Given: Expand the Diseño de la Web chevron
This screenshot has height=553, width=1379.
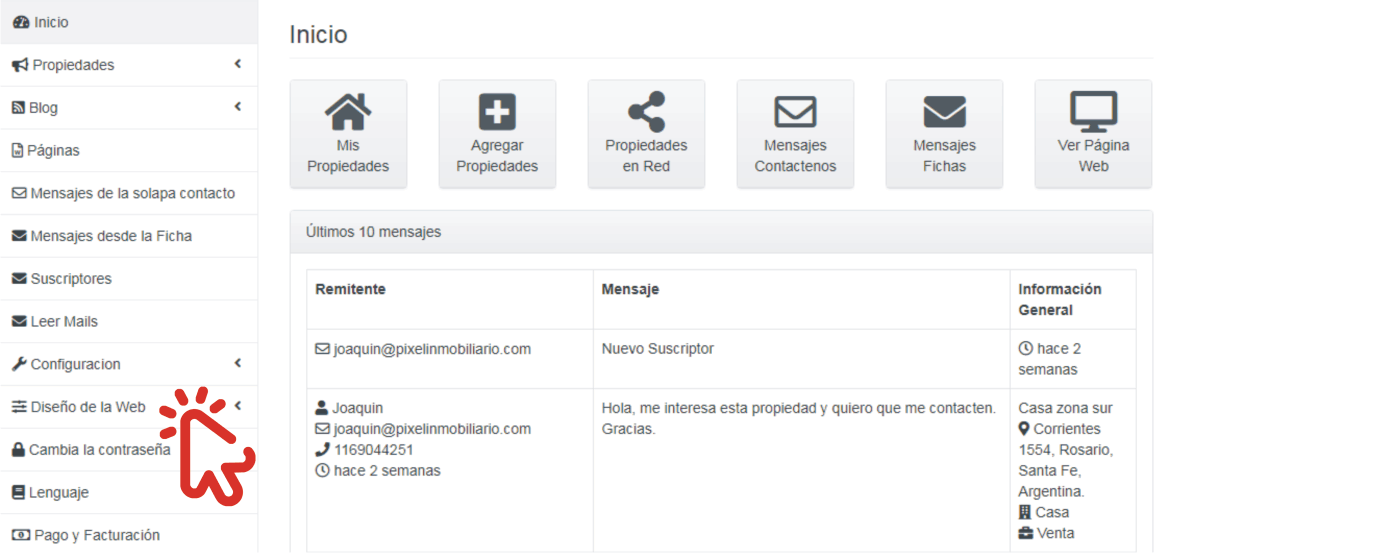Looking at the screenshot, I should pos(238,406).
